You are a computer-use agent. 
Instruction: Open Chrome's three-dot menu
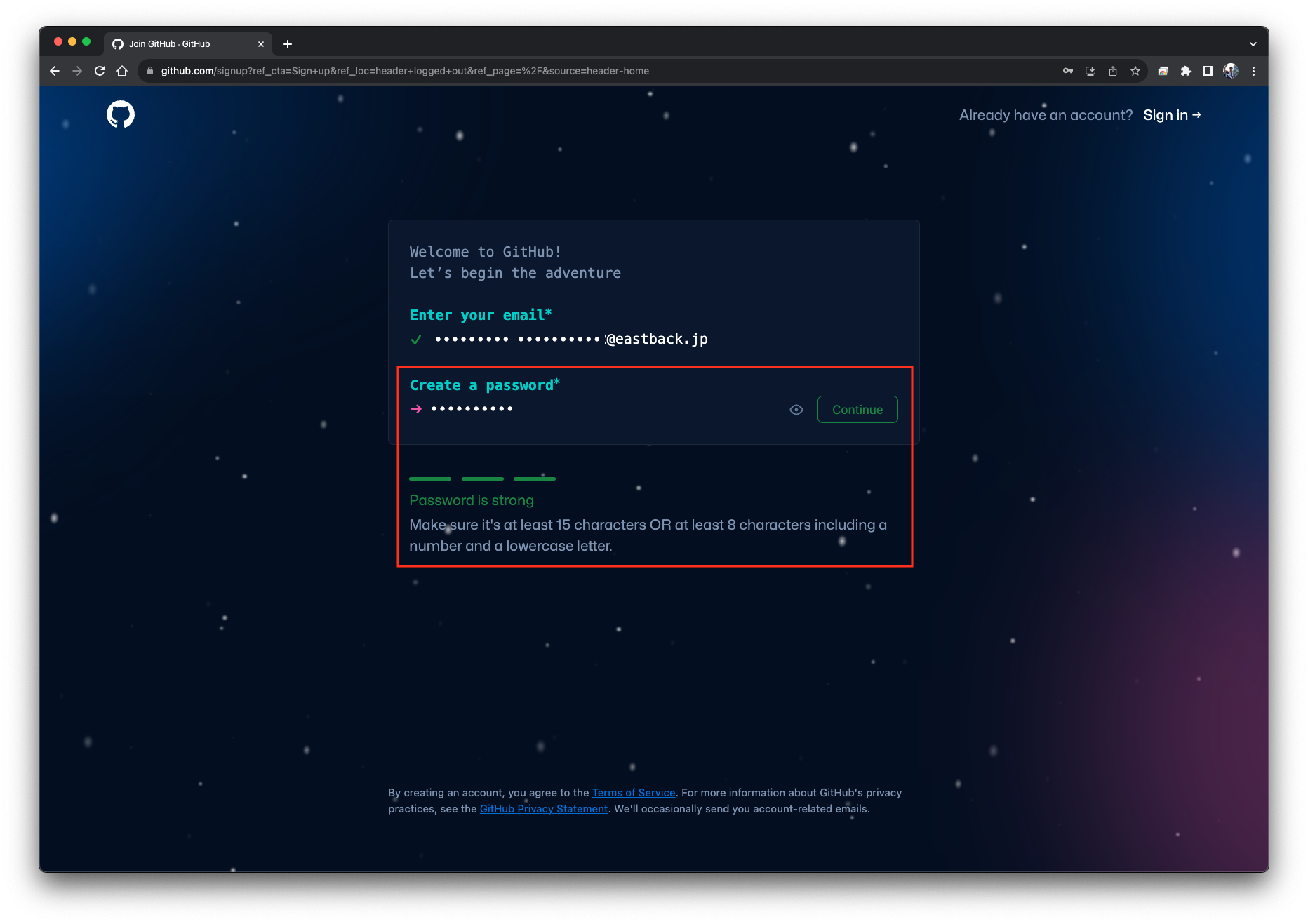coord(1253,71)
